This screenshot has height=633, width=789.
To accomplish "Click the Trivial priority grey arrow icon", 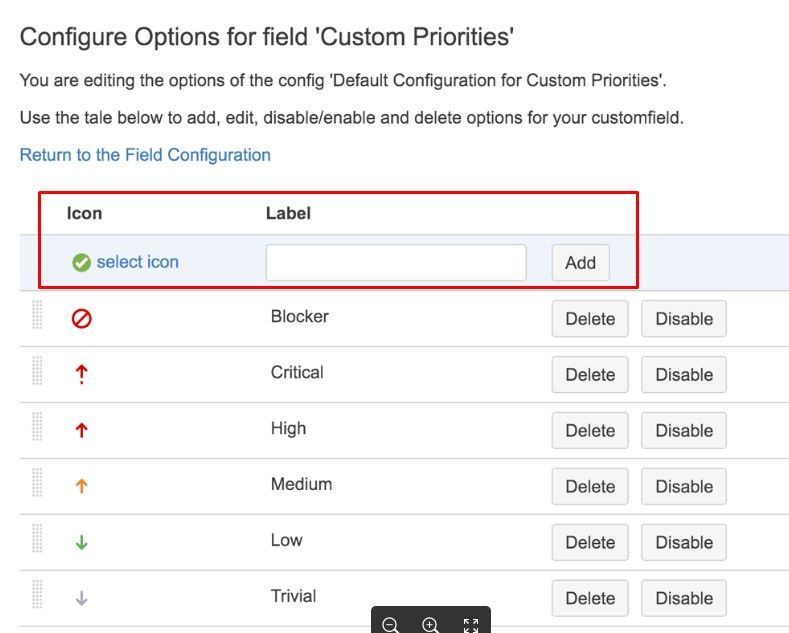I will coord(82,598).
